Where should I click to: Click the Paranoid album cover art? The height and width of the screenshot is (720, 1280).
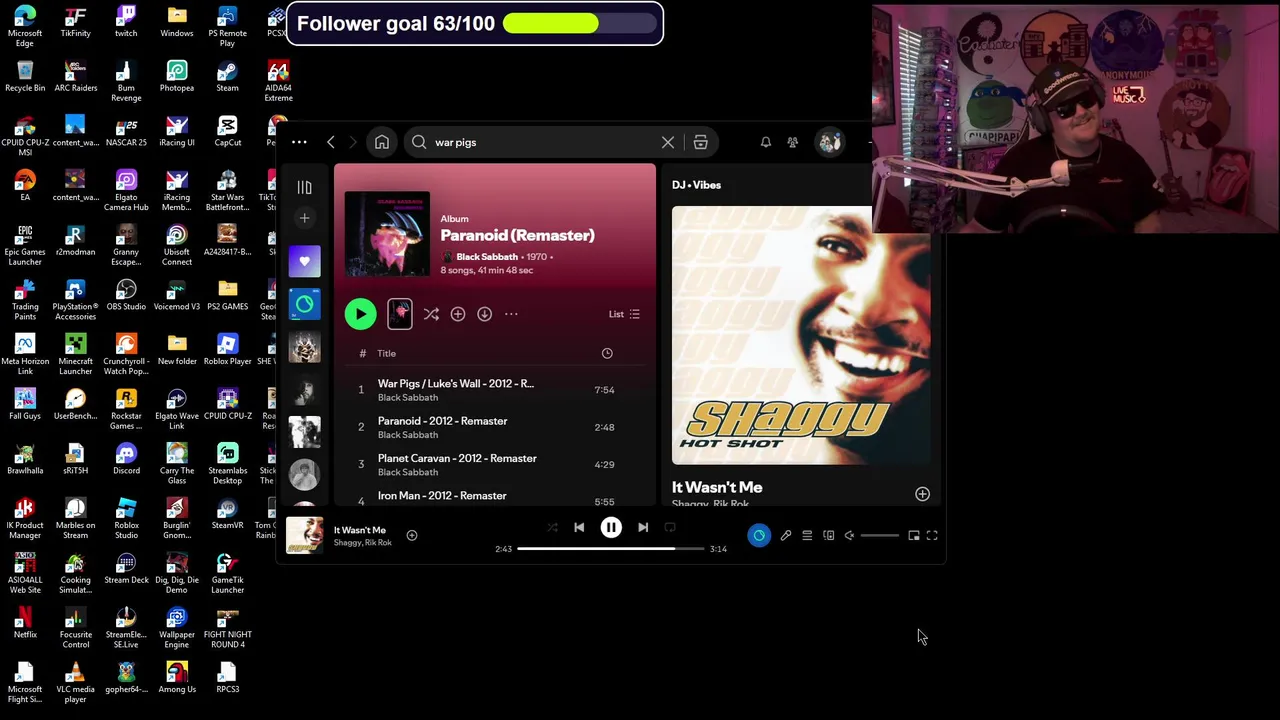(x=387, y=234)
